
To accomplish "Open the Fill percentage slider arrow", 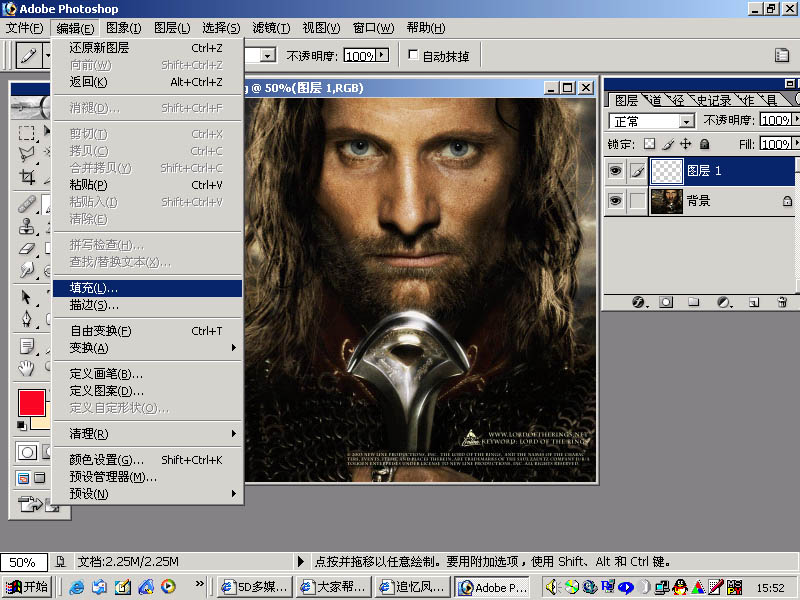I will click(x=795, y=143).
